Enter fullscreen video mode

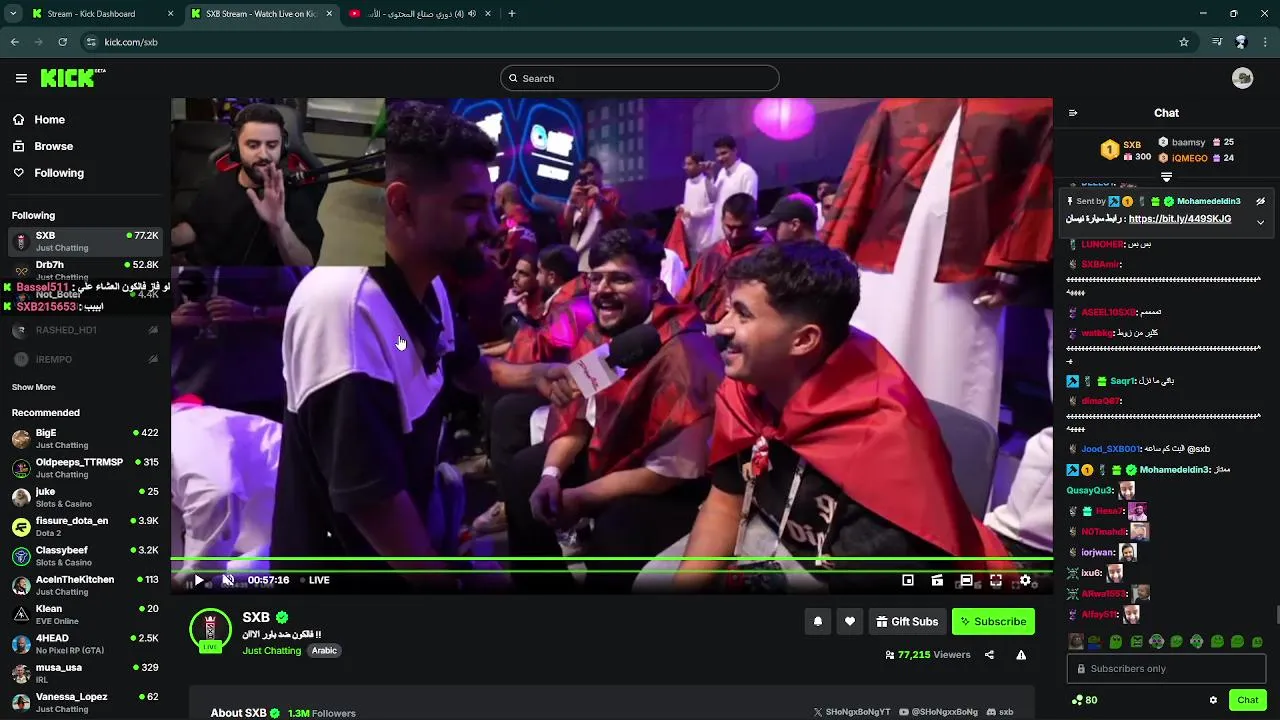pos(996,580)
